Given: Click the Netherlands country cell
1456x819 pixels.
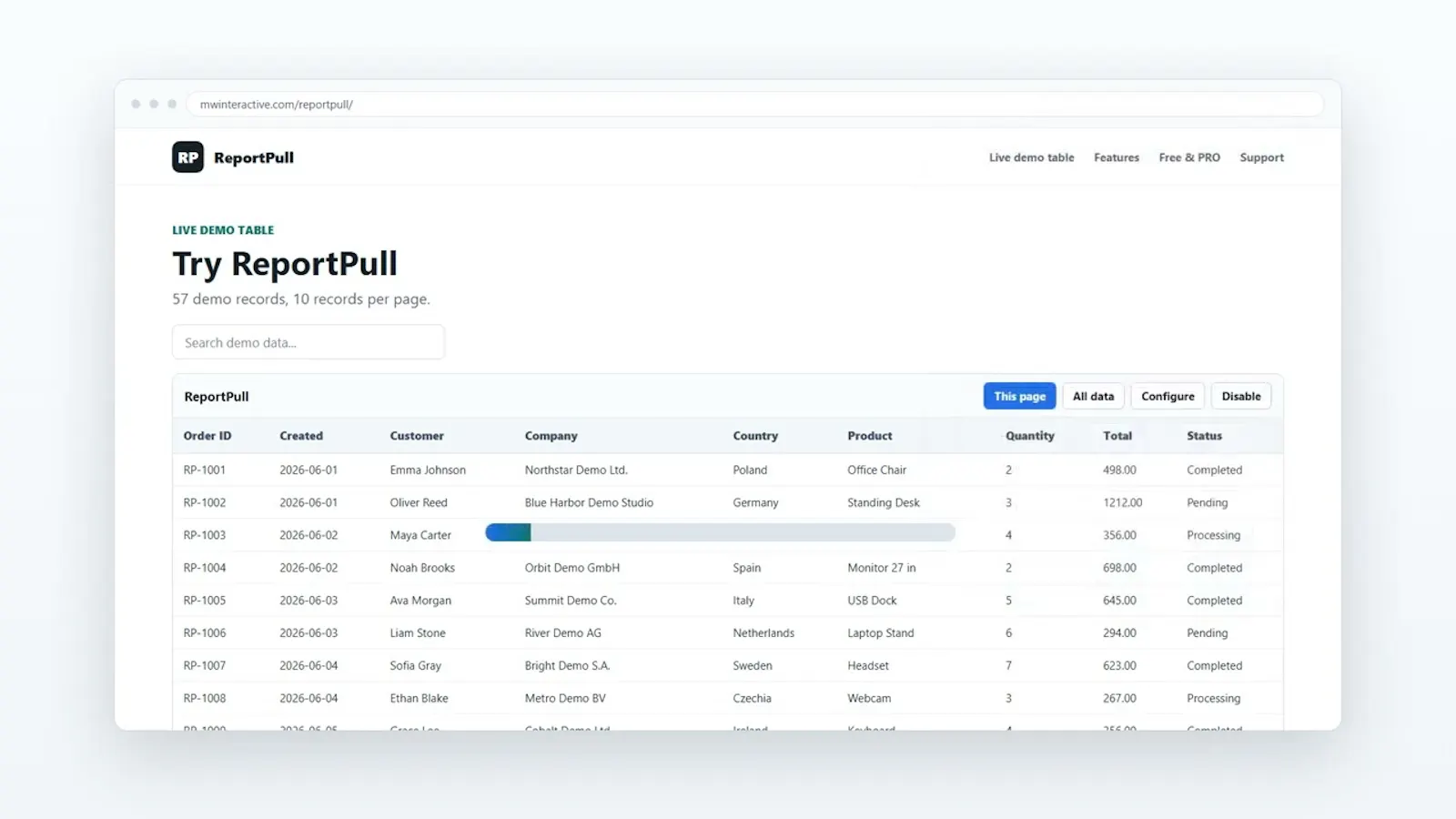Looking at the screenshot, I should click(x=763, y=633).
